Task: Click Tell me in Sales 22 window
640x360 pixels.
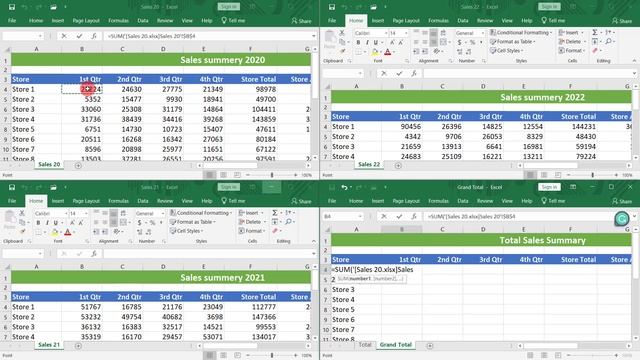Action: 553,20
